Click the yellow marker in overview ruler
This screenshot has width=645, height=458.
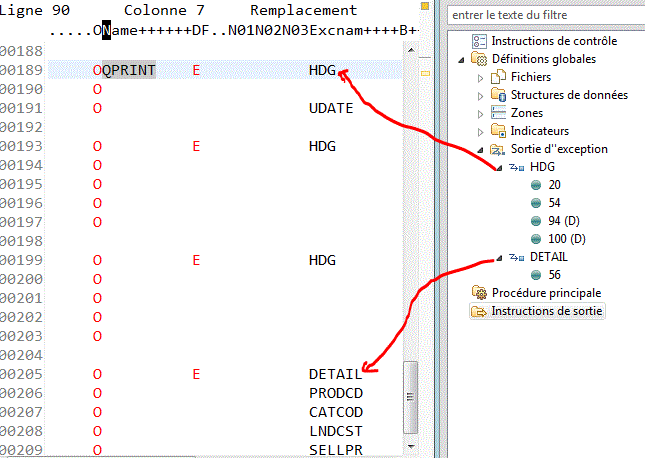coord(425,73)
